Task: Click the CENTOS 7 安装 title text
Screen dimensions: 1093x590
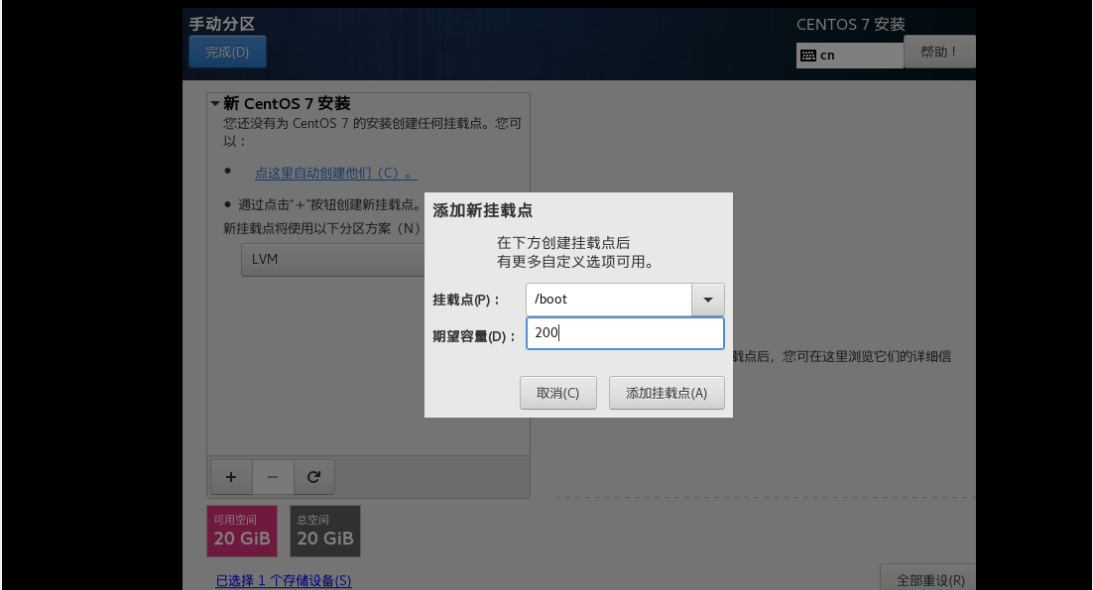Action: click(850, 24)
